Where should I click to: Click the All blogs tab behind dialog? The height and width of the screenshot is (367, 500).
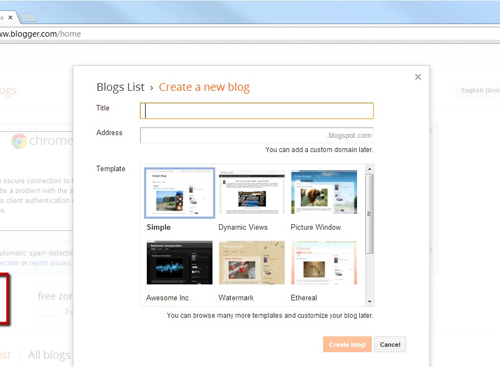click(49, 355)
